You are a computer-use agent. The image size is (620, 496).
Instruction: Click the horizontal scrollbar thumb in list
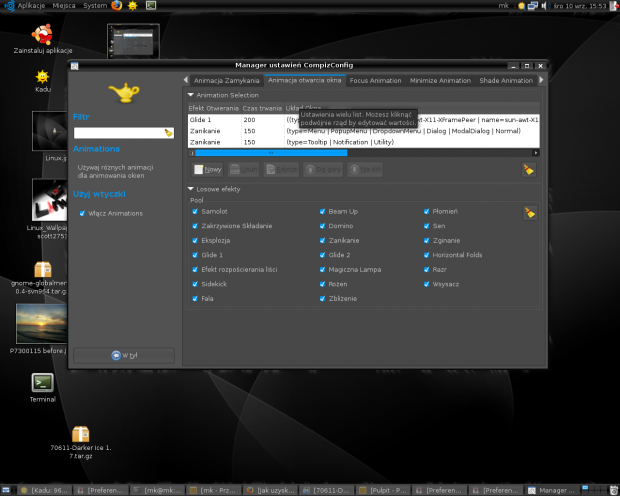pyautogui.click(x=271, y=153)
